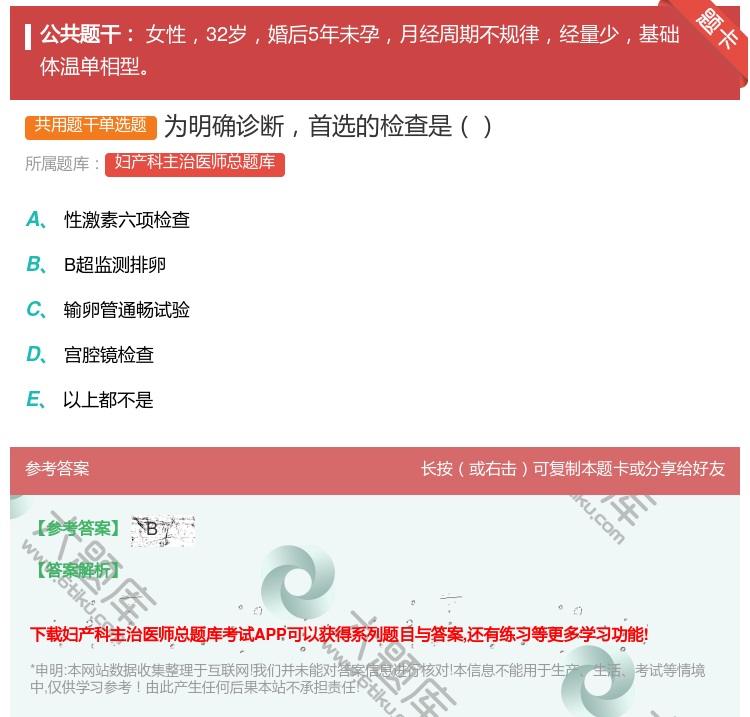
Task: Click the orange 共用题干单选题 tag
Action: tap(91, 126)
